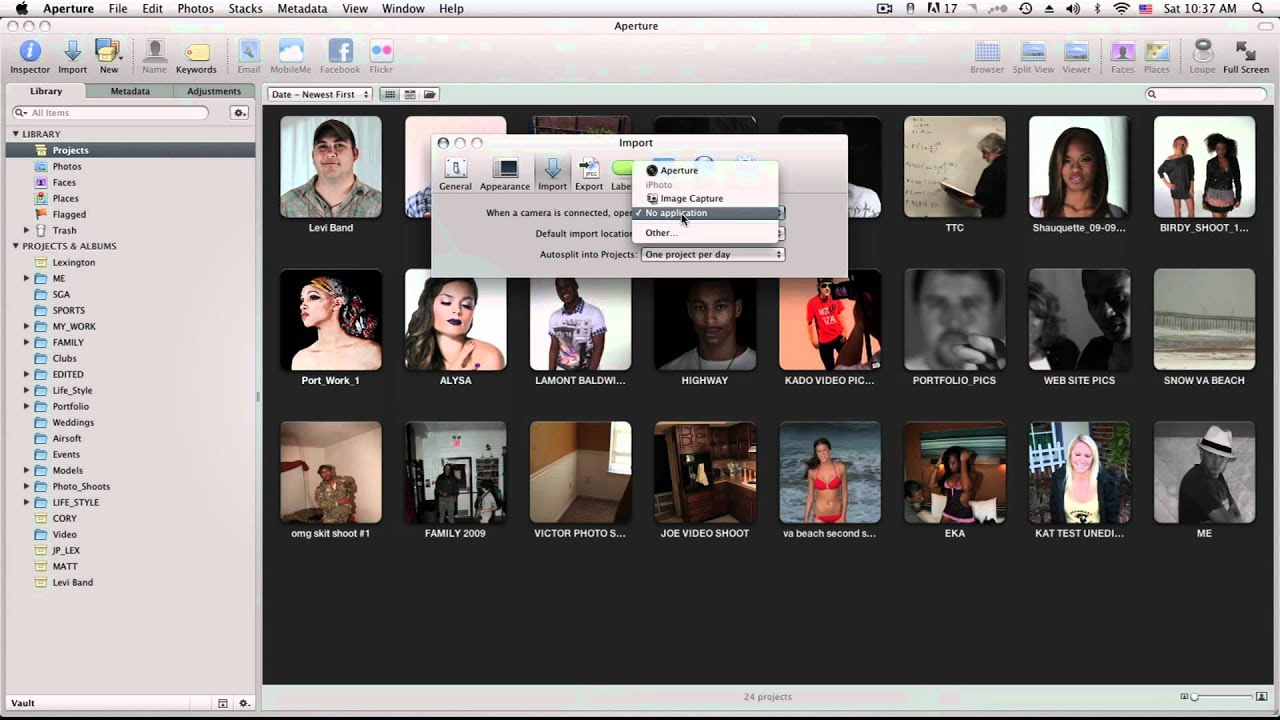
Task: Select the EKA project thumbnail
Action: [x=954, y=473]
